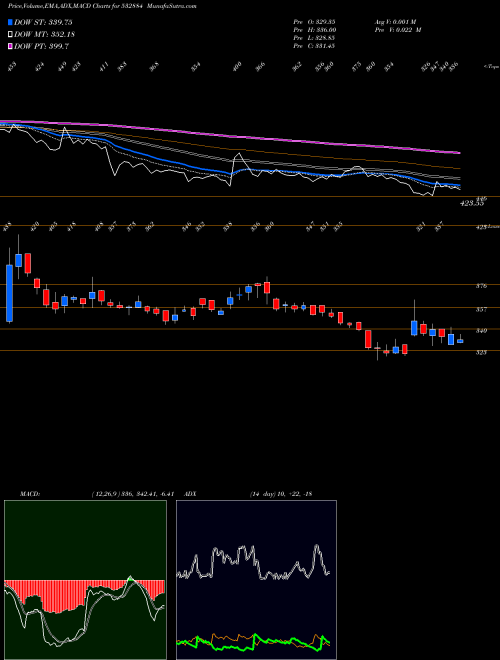
Task: Click the 357 price axis label
Action: tap(481, 309)
